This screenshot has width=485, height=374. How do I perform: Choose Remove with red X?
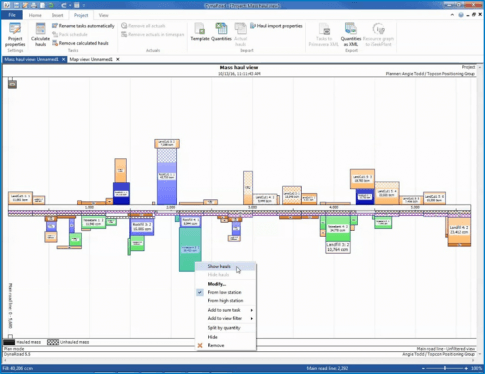[226, 345]
